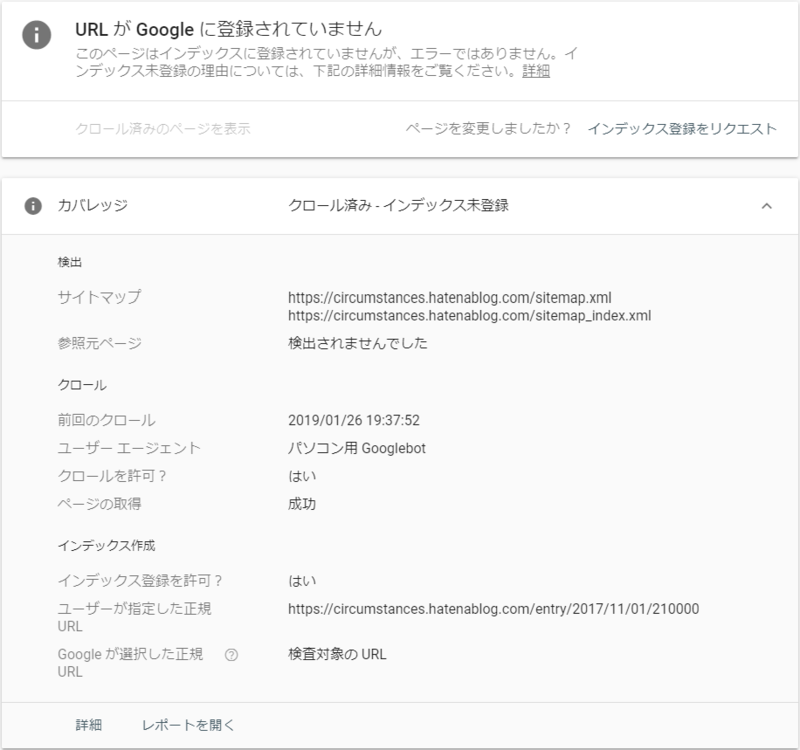Click クロール済みのページを表示
The width and height of the screenshot is (800, 750).
click(163, 129)
